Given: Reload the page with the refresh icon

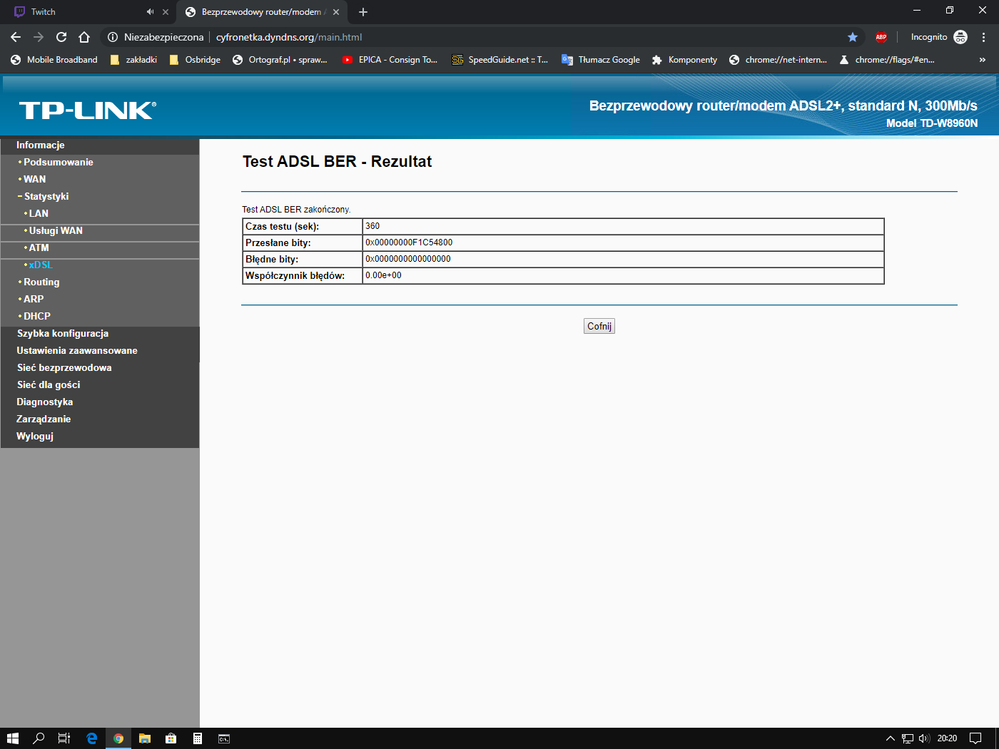Looking at the screenshot, I should [x=61, y=37].
